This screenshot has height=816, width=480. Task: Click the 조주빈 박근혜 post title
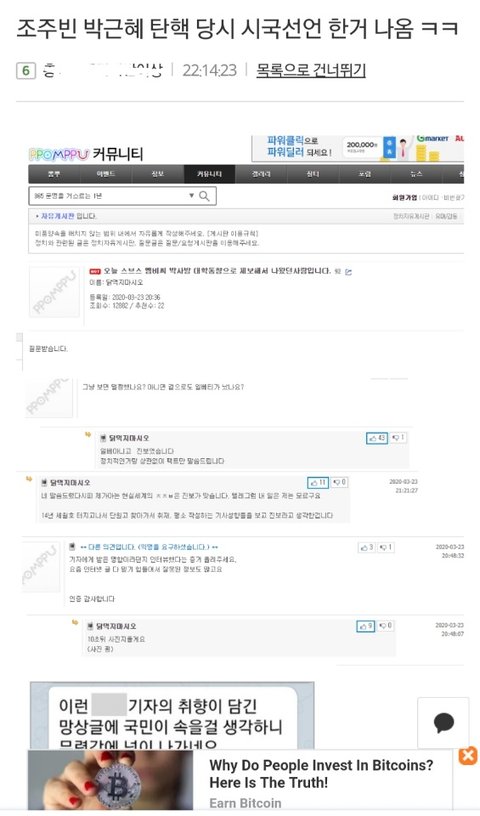coord(237,29)
